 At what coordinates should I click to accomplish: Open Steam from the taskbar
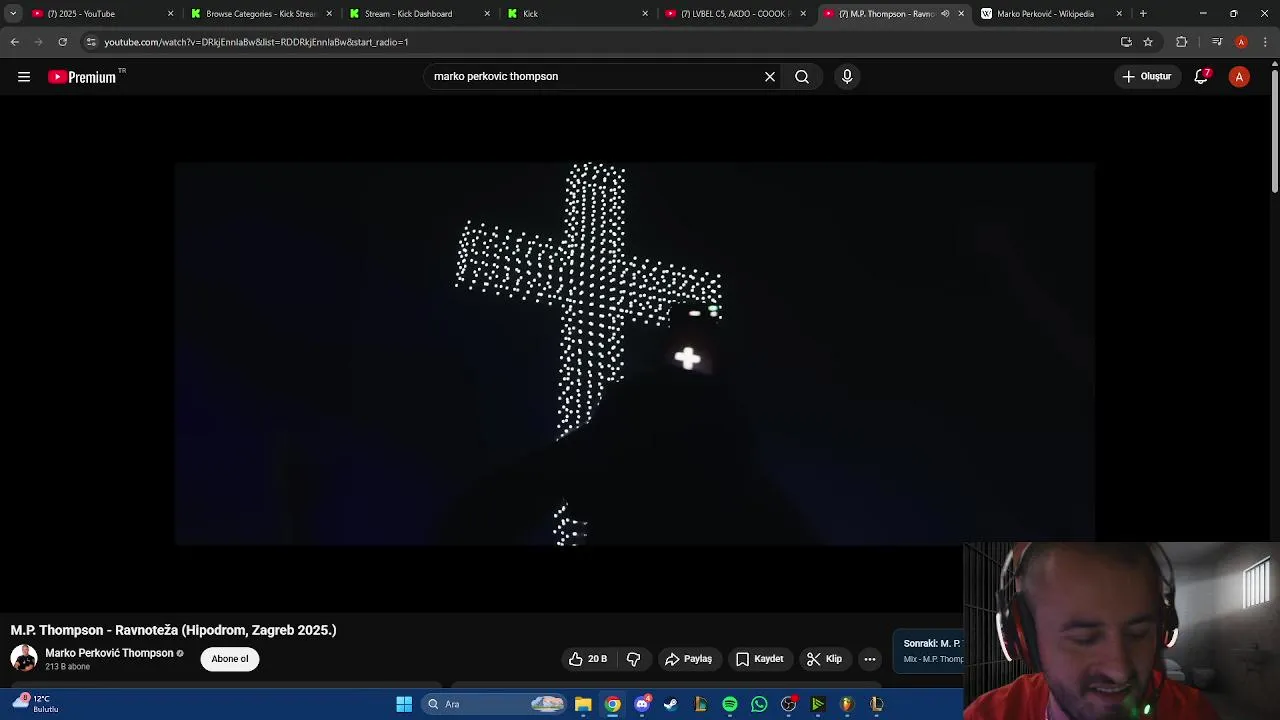point(671,704)
